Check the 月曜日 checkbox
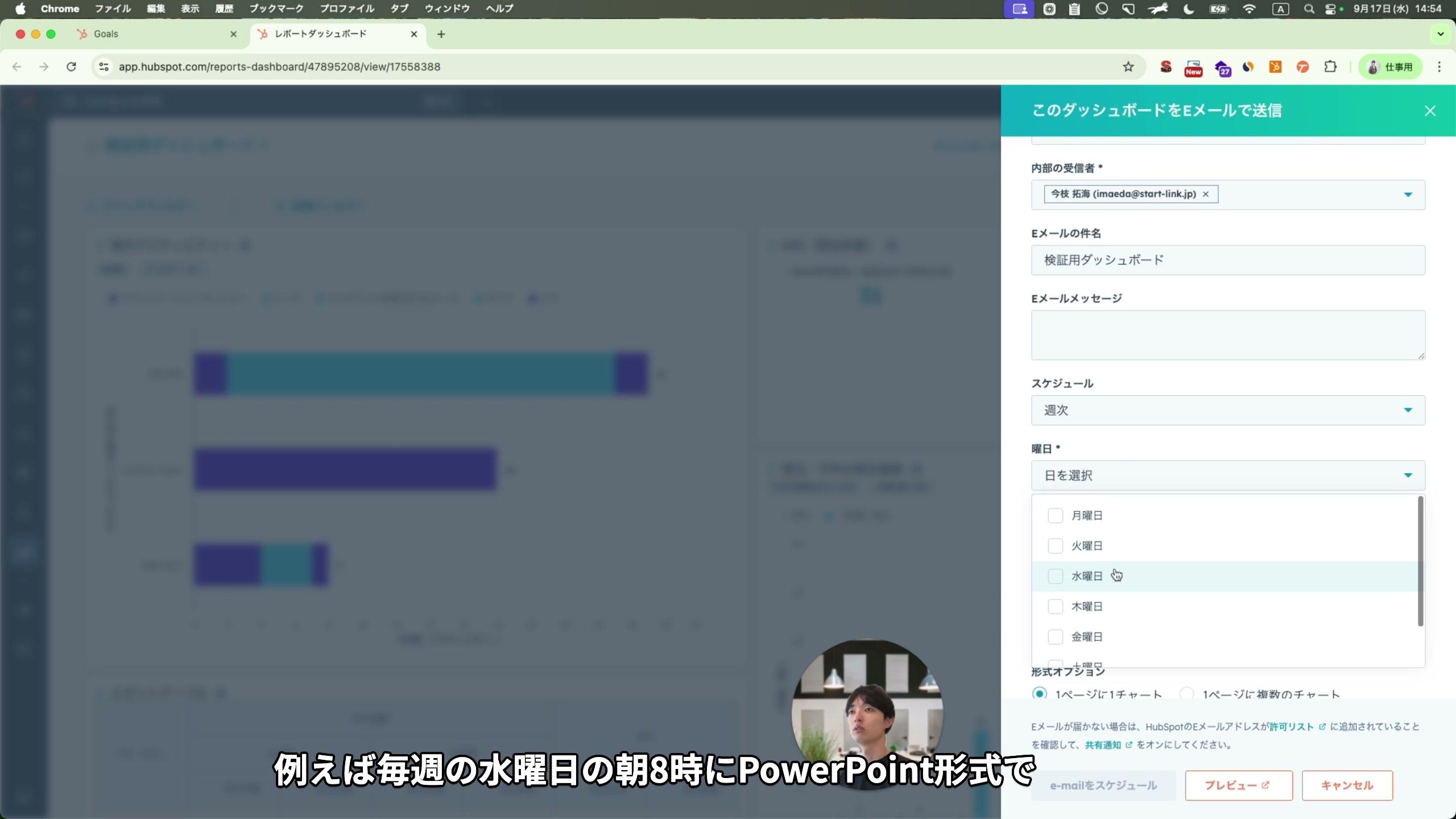1456x819 pixels. (x=1055, y=515)
